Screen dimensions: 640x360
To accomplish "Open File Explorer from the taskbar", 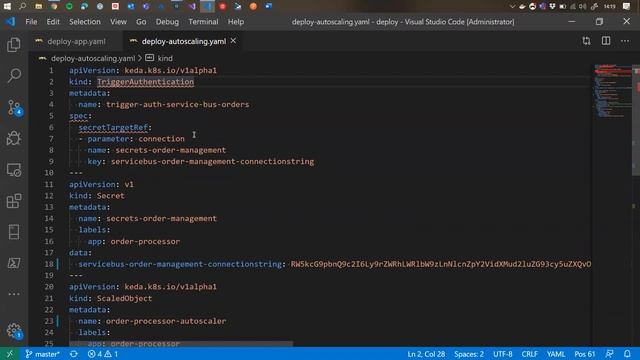I will pyautogui.click(x=38, y=6).
